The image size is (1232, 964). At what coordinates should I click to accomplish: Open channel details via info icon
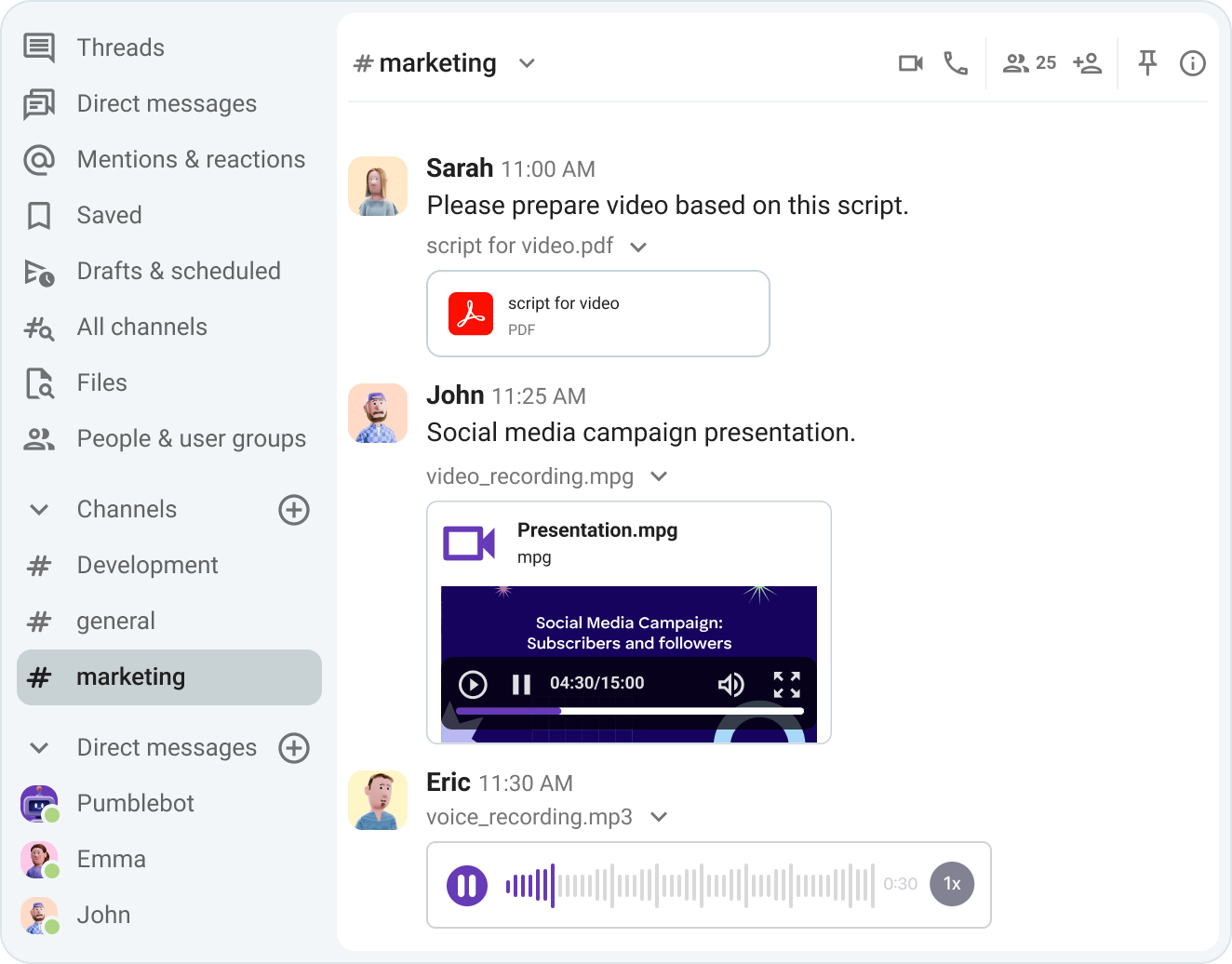click(x=1192, y=62)
